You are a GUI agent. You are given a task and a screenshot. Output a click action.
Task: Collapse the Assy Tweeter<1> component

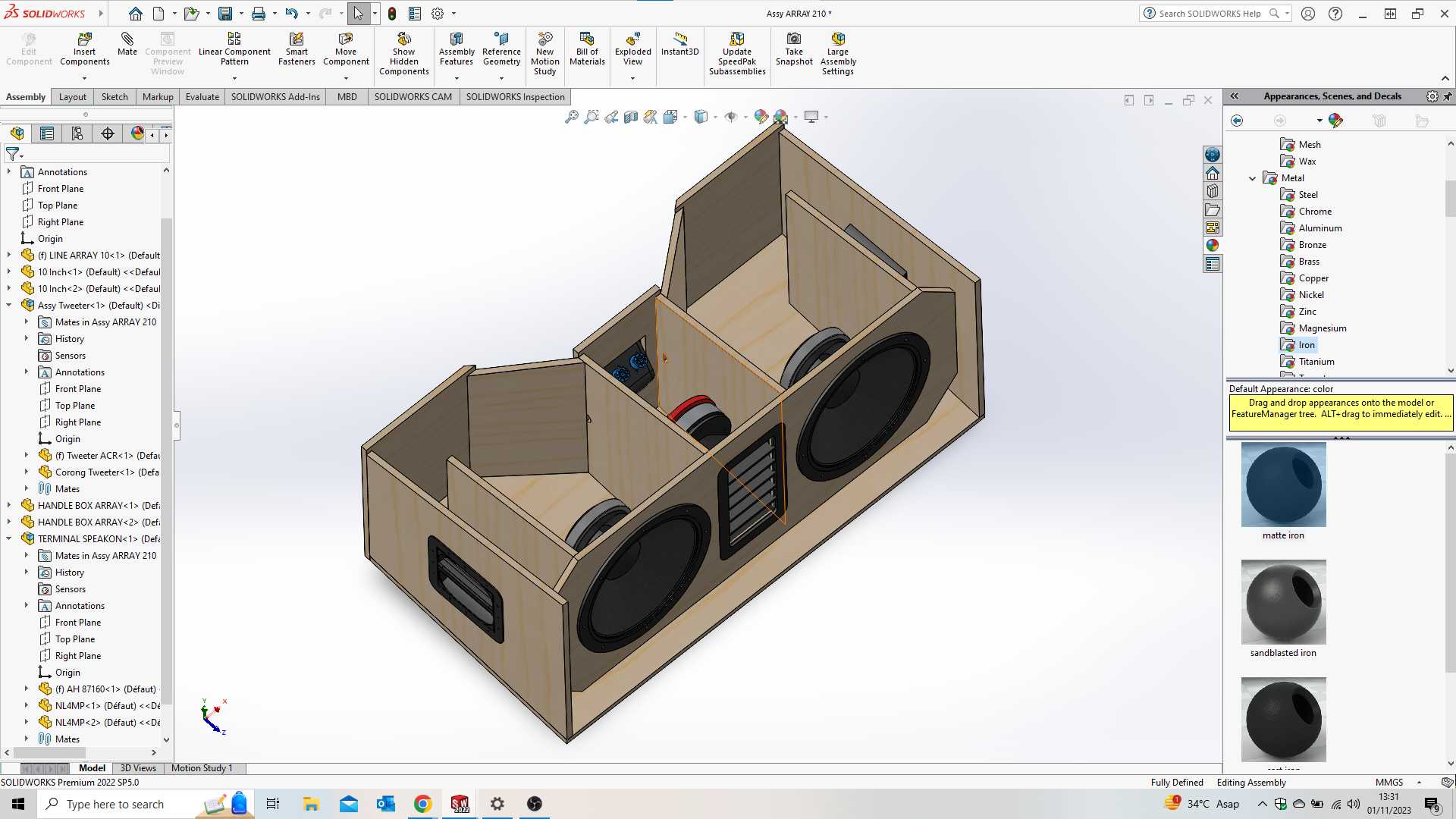(x=9, y=306)
